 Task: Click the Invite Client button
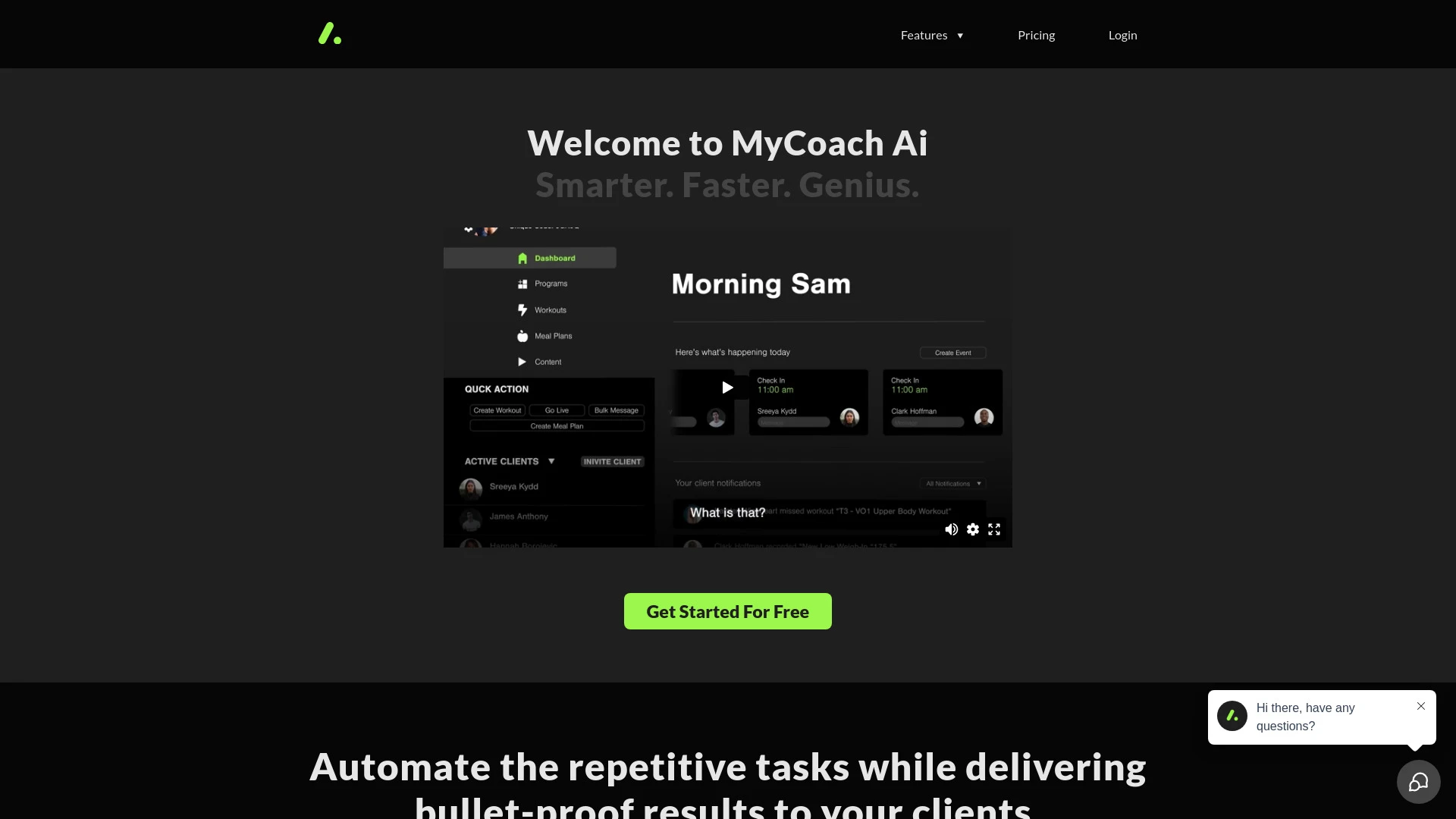[x=612, y=461]
